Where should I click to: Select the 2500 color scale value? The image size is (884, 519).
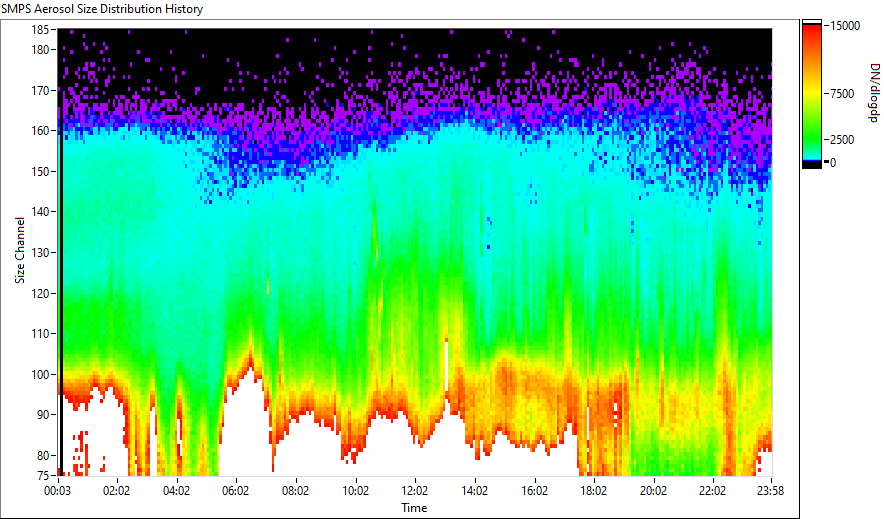842,140
